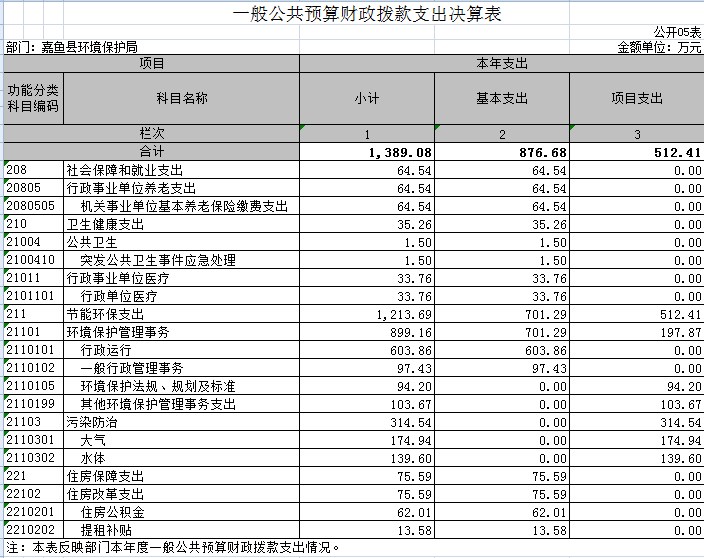Select the 197.87 project expenditure cell
The width and height of the screenshot is (704, 558).
(637, 332)
